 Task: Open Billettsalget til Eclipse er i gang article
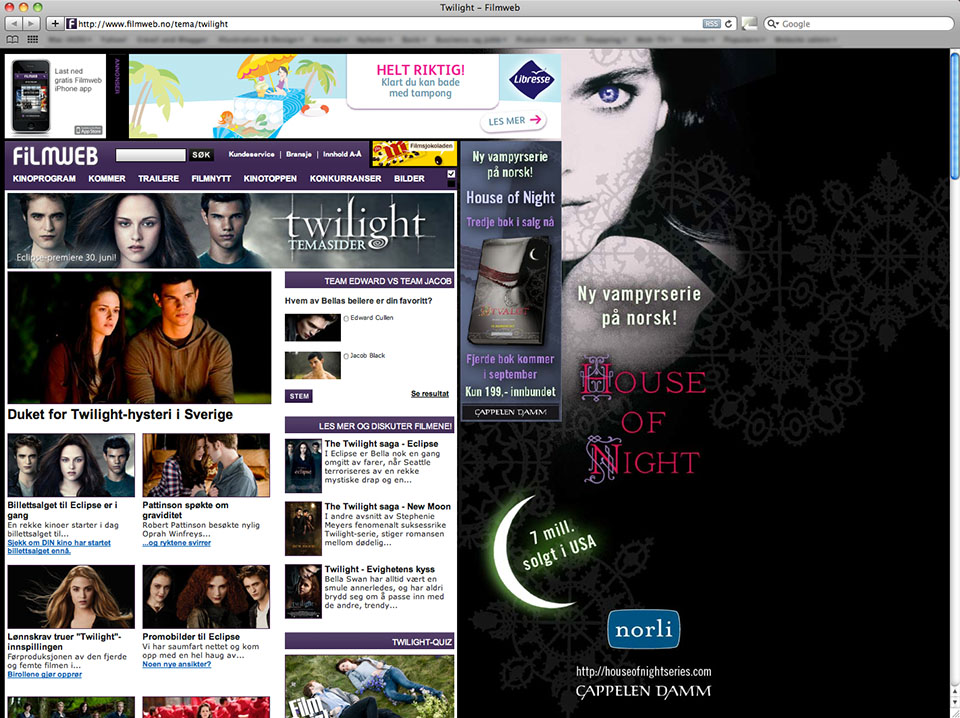(x=62, y=510)
